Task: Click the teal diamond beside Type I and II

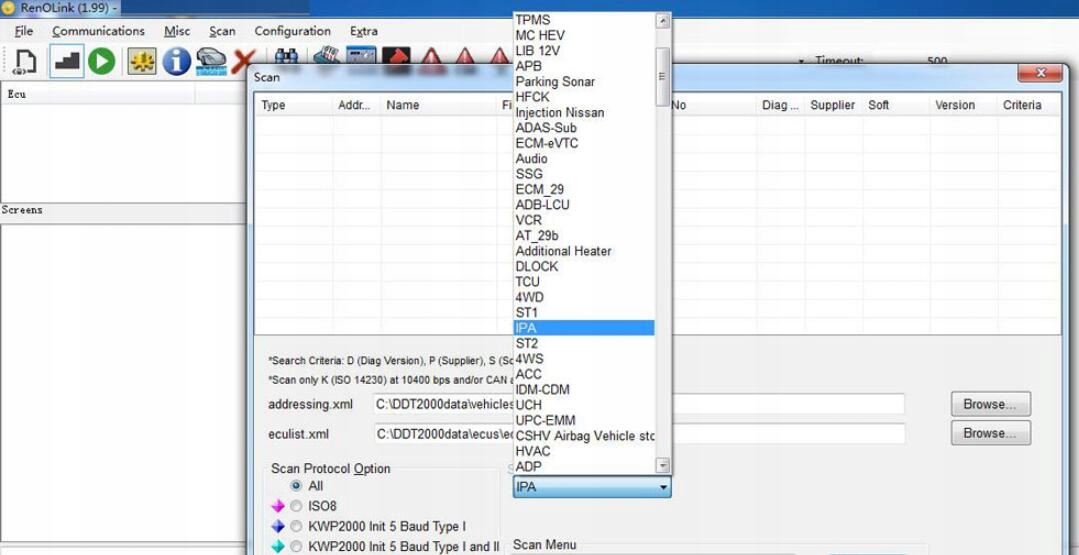Action: [278, 547]
